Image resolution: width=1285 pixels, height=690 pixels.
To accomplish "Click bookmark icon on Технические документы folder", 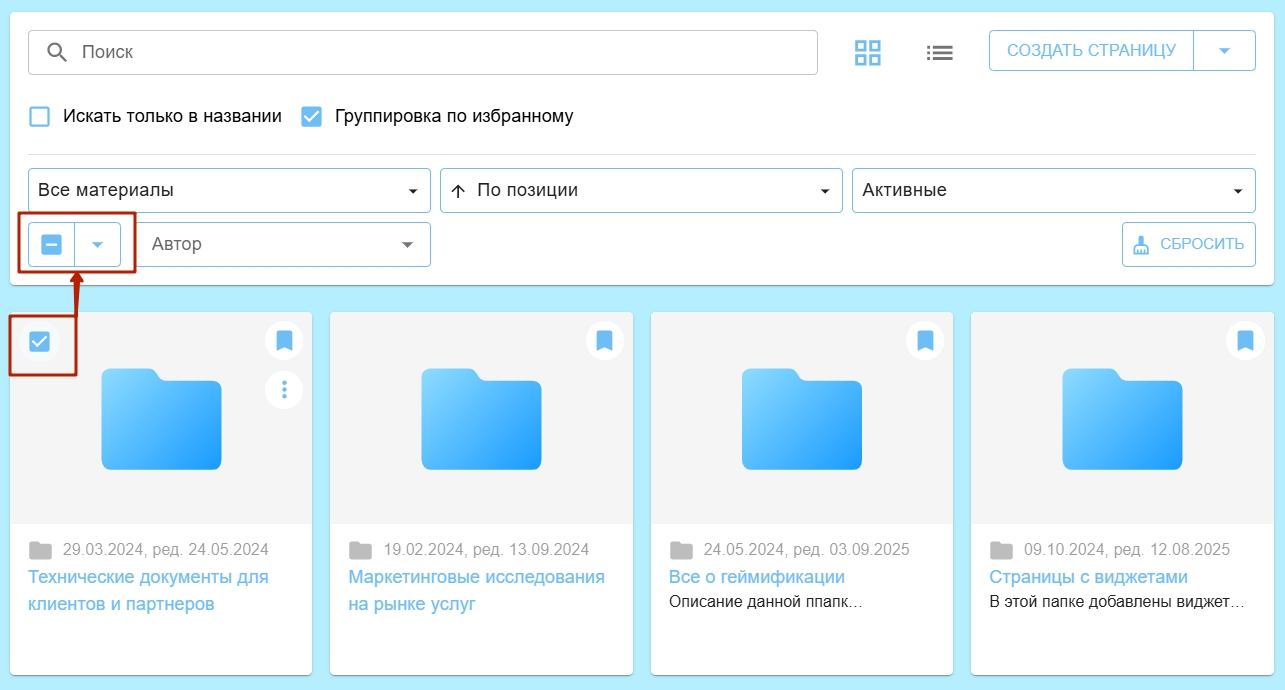I will 284,341.
